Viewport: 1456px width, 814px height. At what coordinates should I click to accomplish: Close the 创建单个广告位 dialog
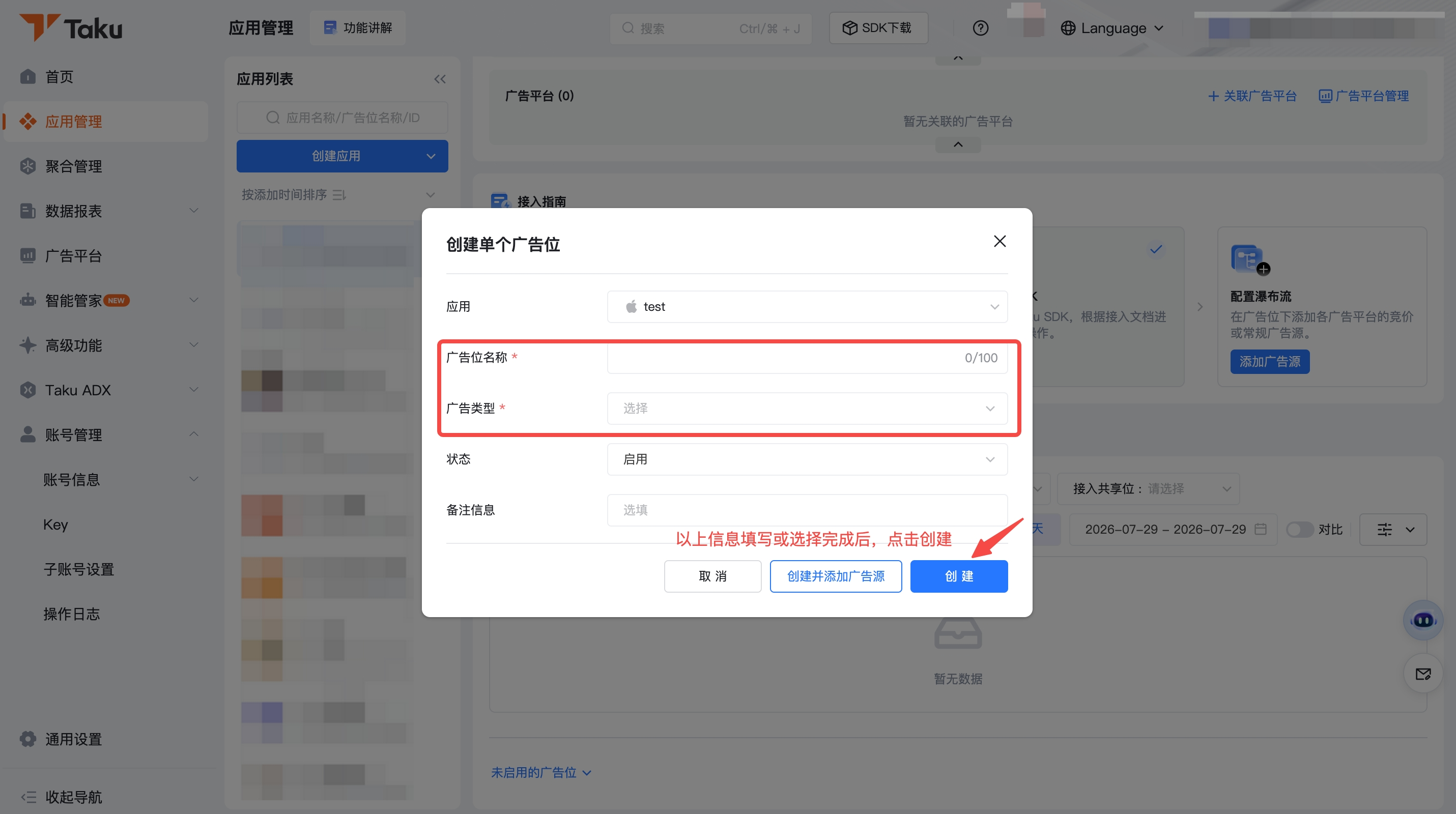1000,241
